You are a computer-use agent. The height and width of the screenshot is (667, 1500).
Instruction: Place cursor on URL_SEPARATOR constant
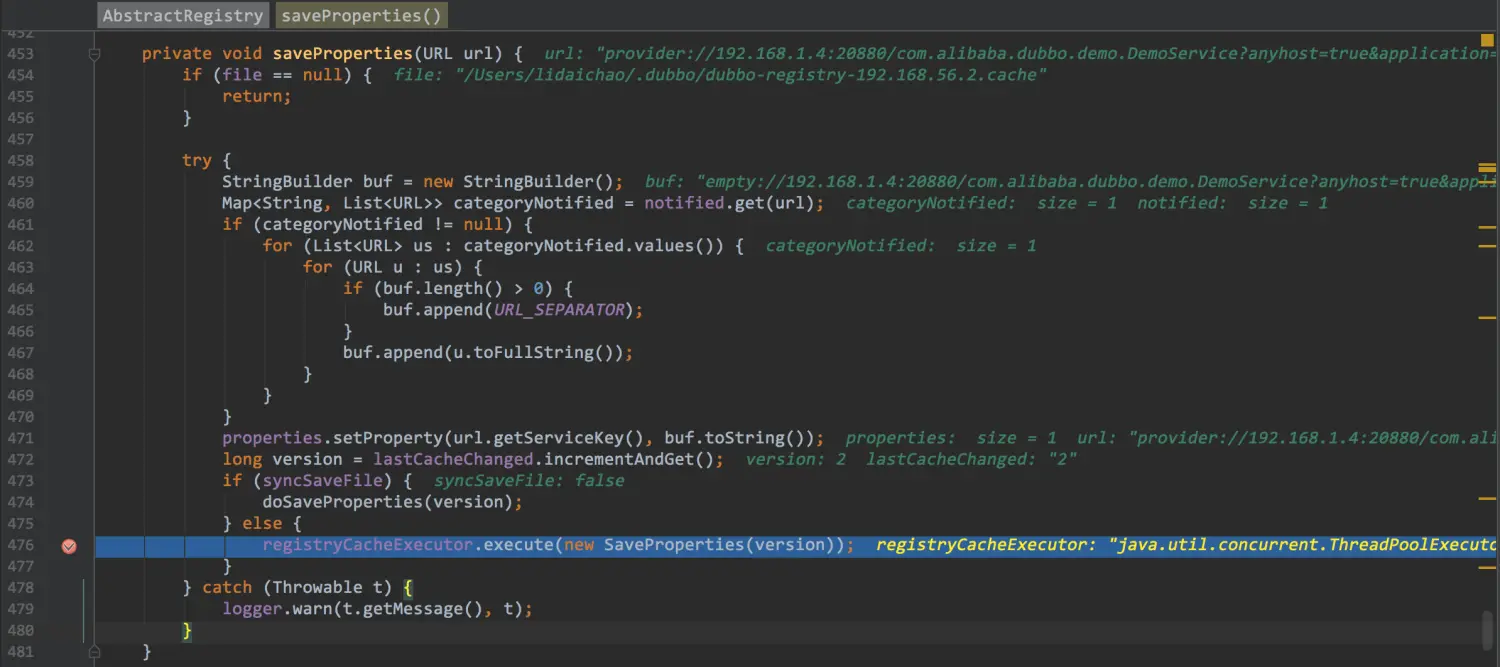click(x=559, y=310)
